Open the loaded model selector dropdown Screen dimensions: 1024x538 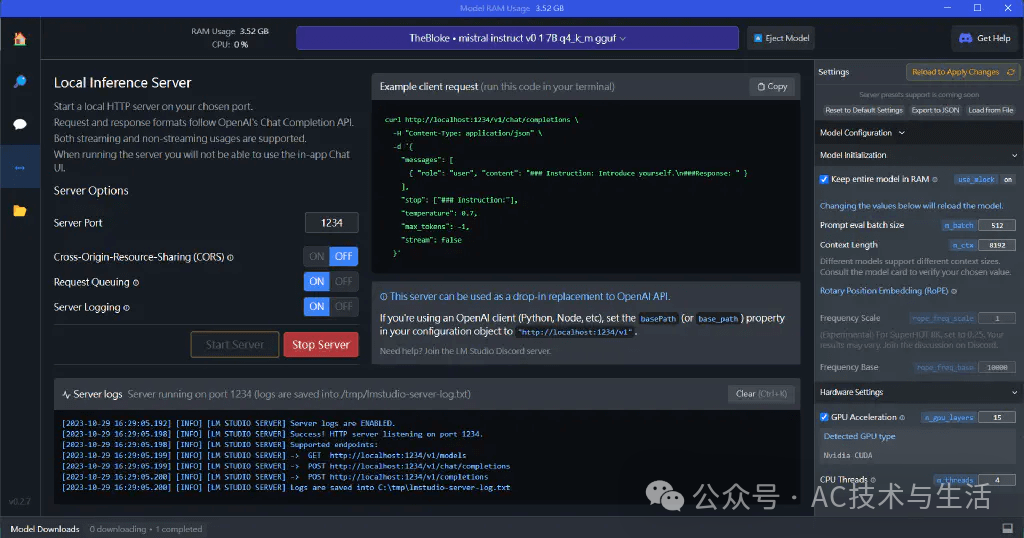[517, 38]
